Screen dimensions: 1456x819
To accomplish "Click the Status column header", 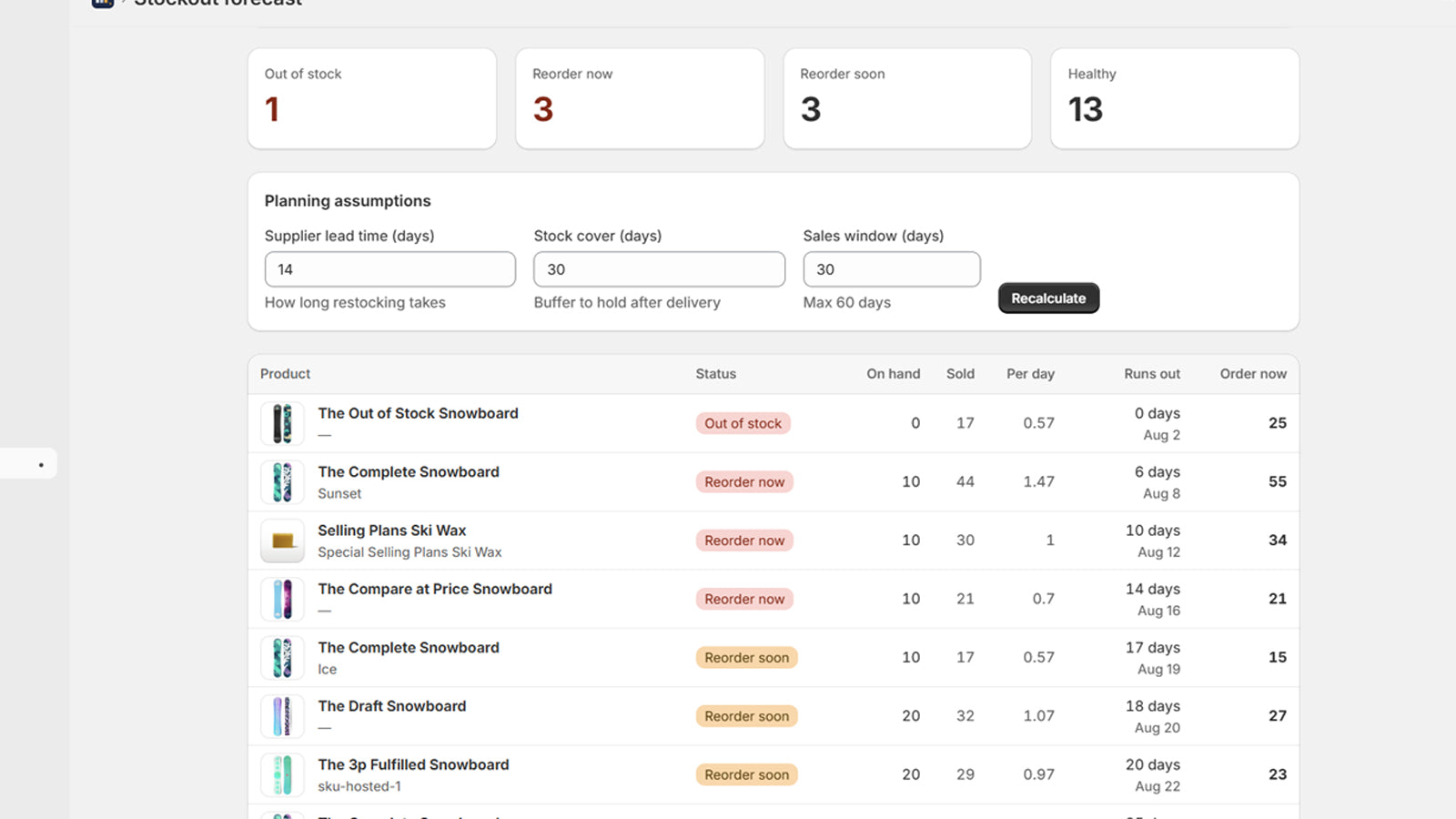I will [715, 374].
